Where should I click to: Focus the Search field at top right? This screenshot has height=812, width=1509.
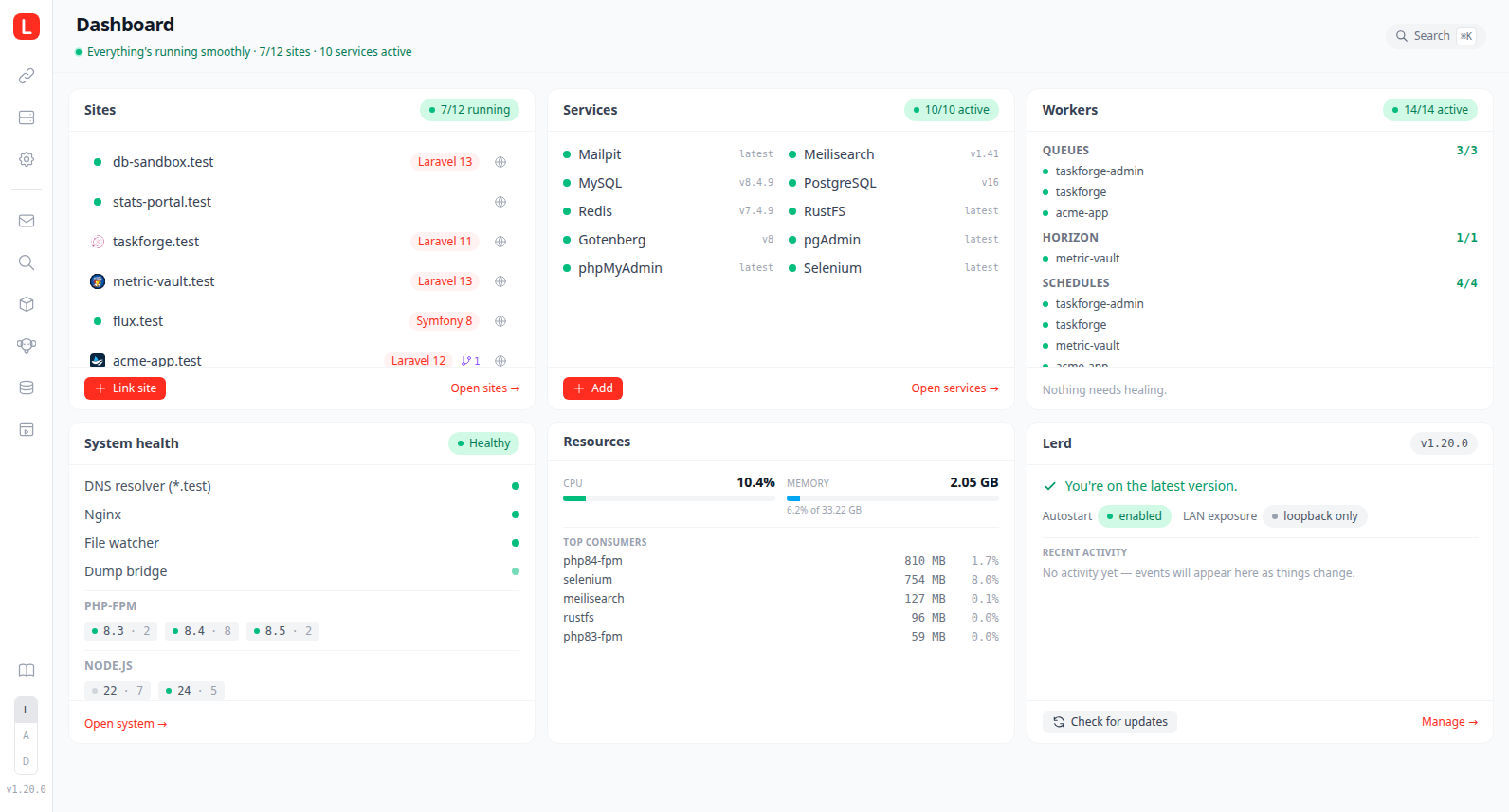click(x=1435, y=36)
